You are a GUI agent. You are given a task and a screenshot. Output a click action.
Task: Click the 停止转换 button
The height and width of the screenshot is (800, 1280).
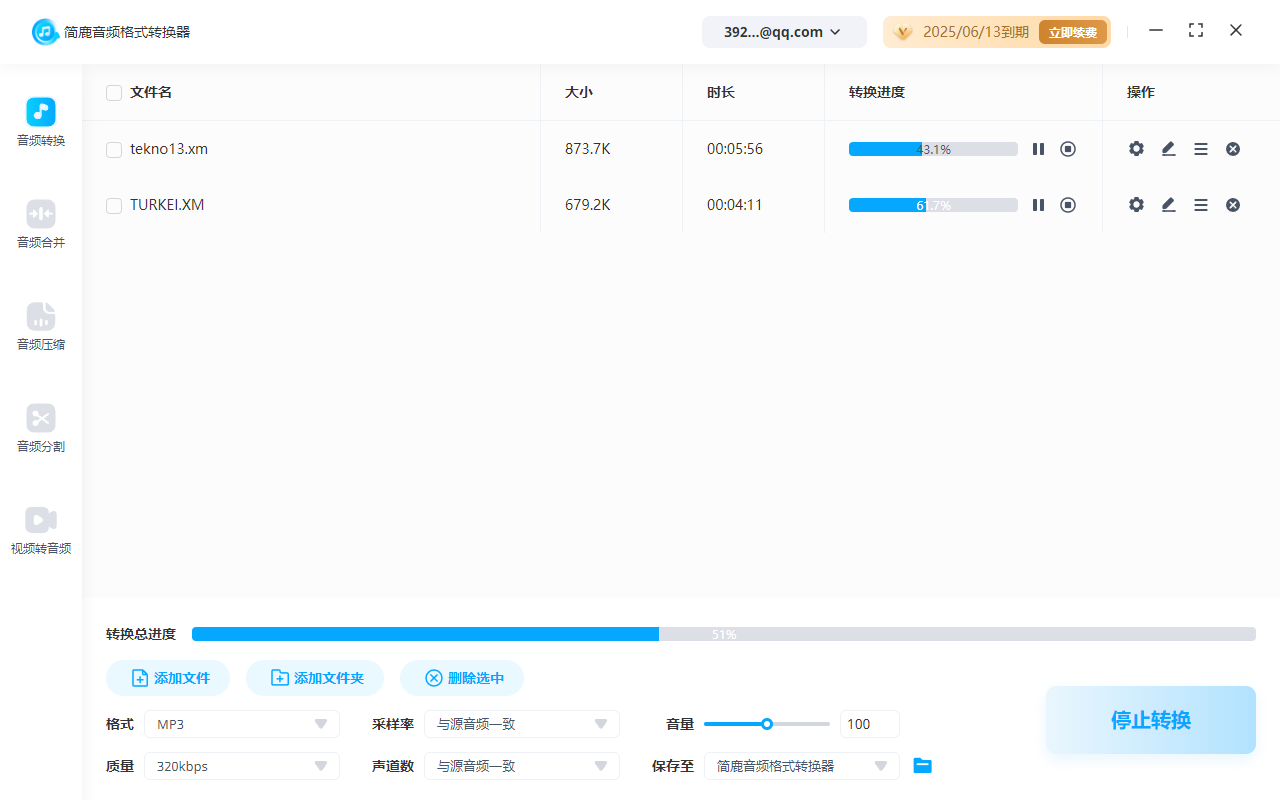(1150, 720)
